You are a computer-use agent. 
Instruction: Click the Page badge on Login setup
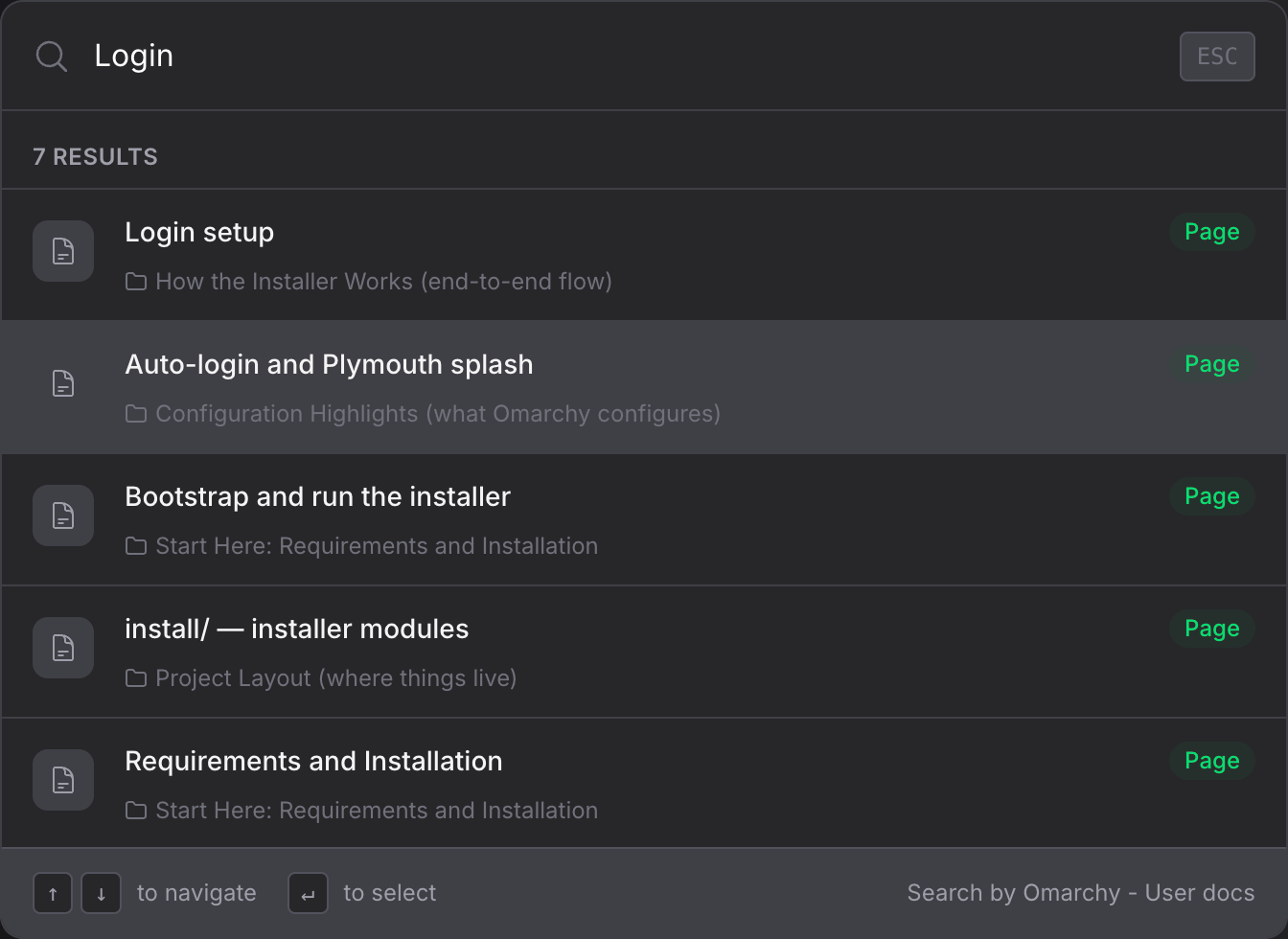tap(1211, 233)
